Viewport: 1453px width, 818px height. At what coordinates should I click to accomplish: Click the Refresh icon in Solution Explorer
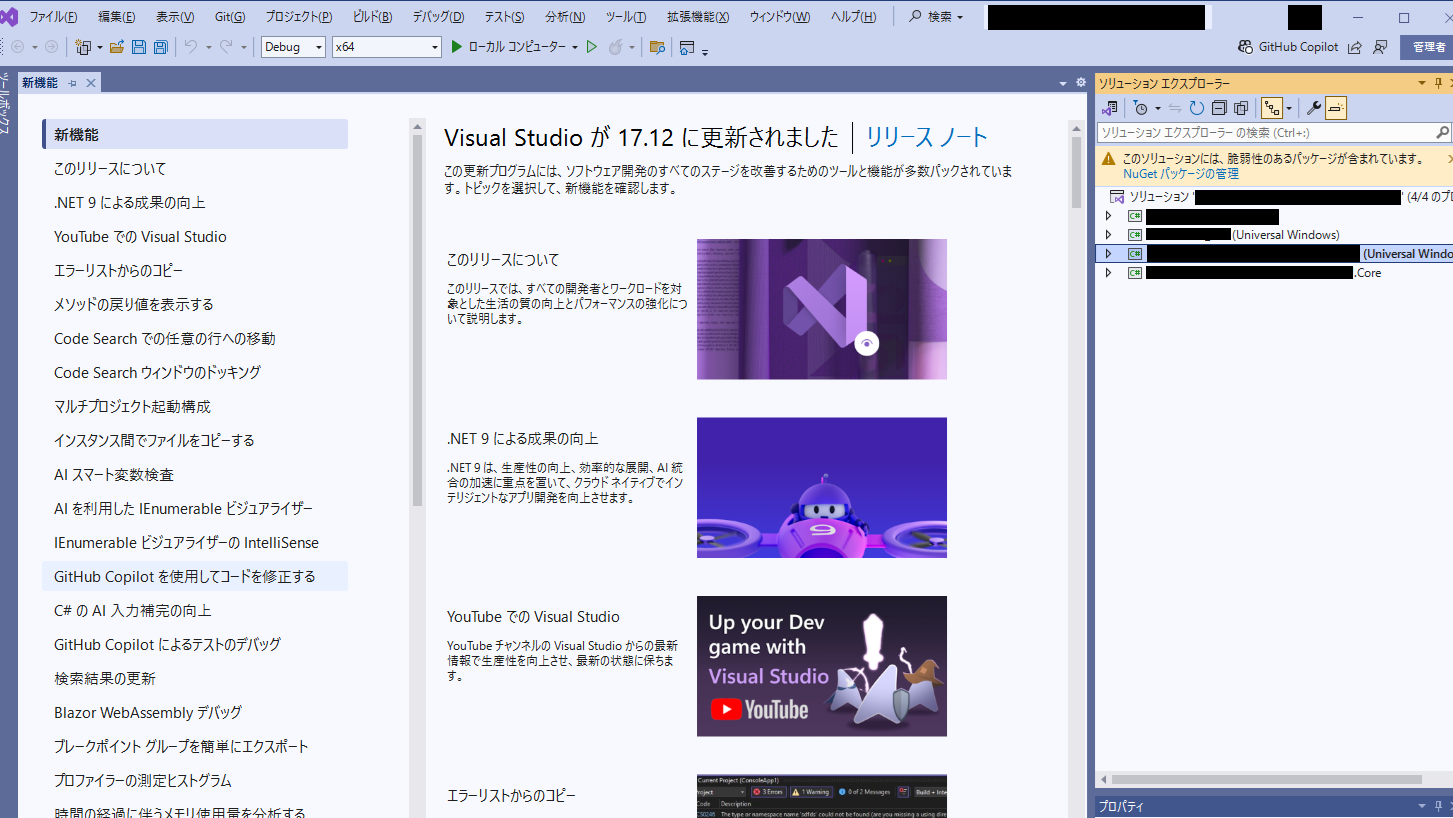coord(1197,108)
